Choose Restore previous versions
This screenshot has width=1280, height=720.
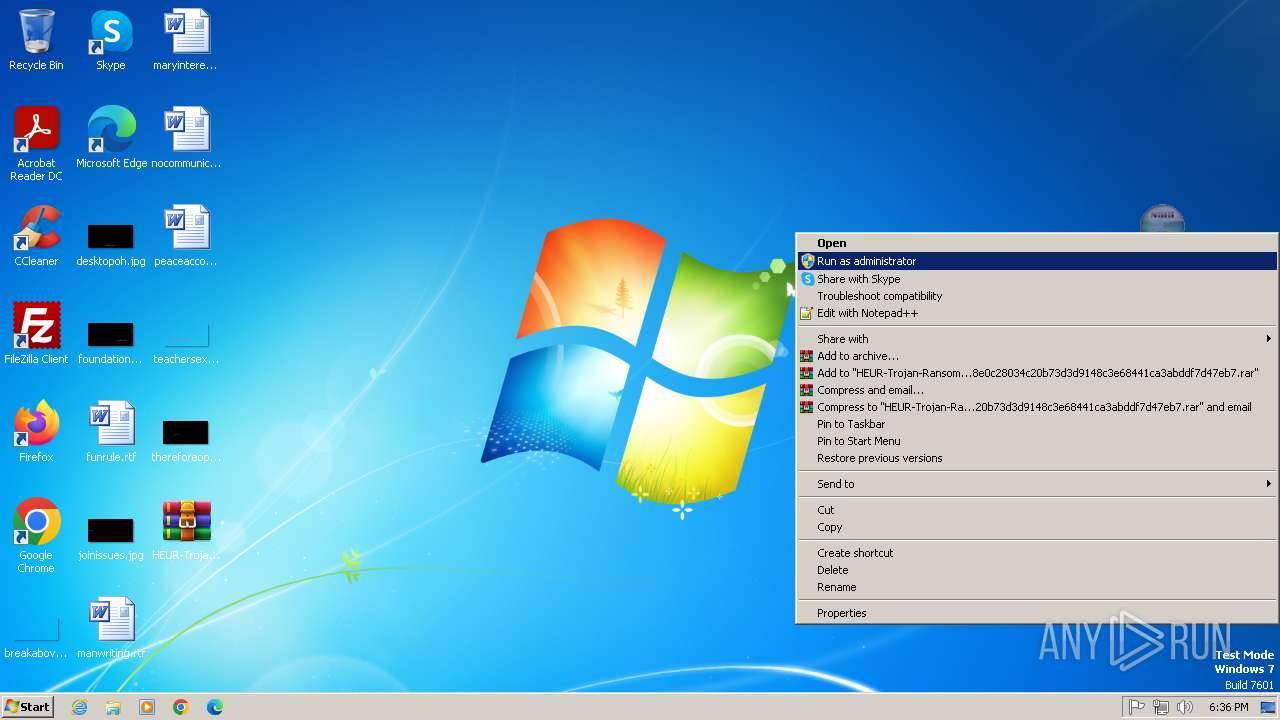(1036, 458)
